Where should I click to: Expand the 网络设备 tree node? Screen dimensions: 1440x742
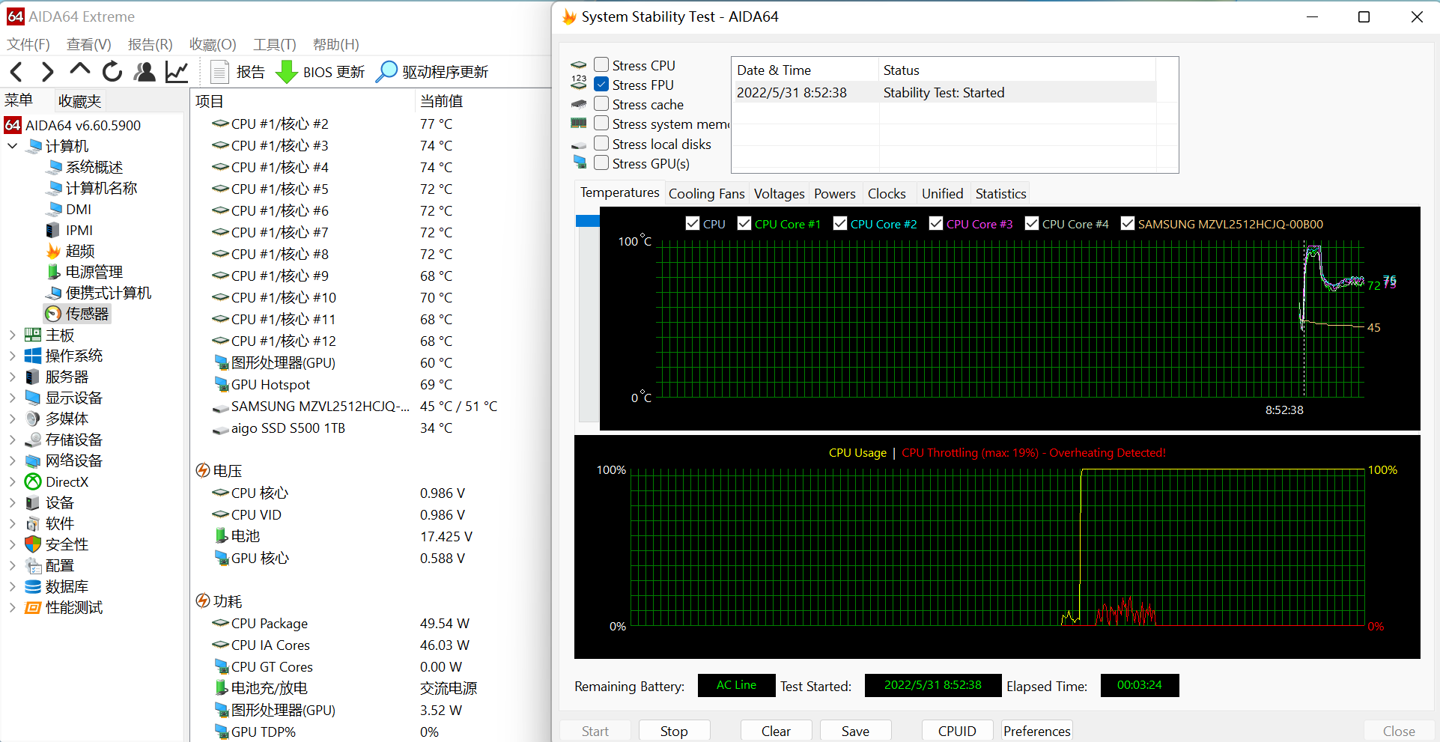pos(12,461)
